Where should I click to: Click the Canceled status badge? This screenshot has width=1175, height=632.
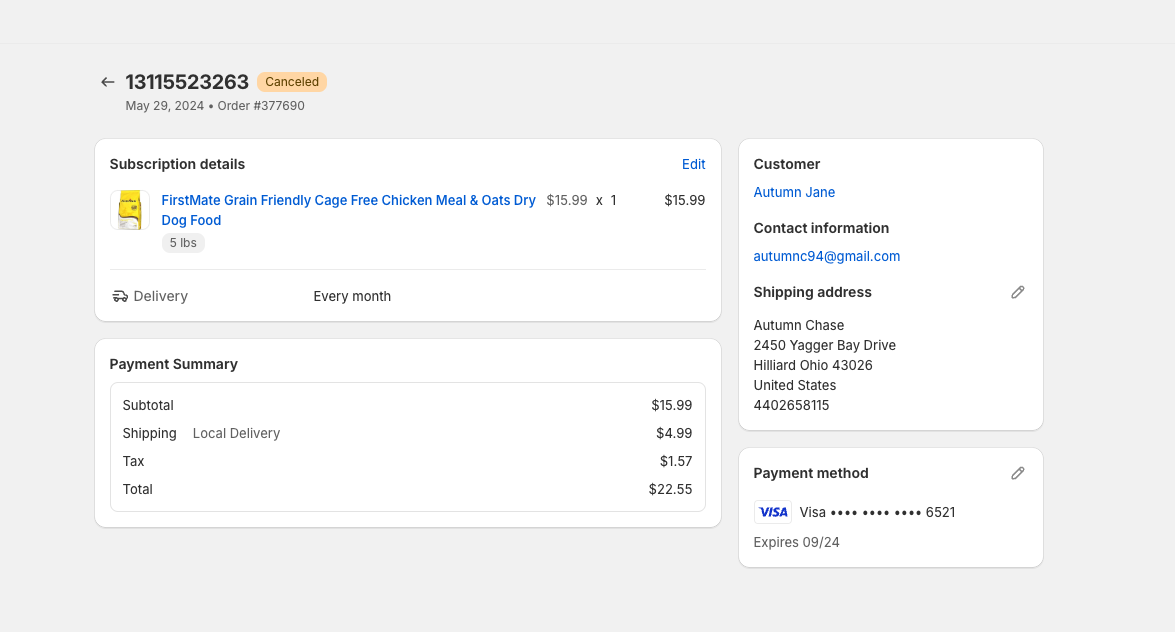(x=292, y=82)
